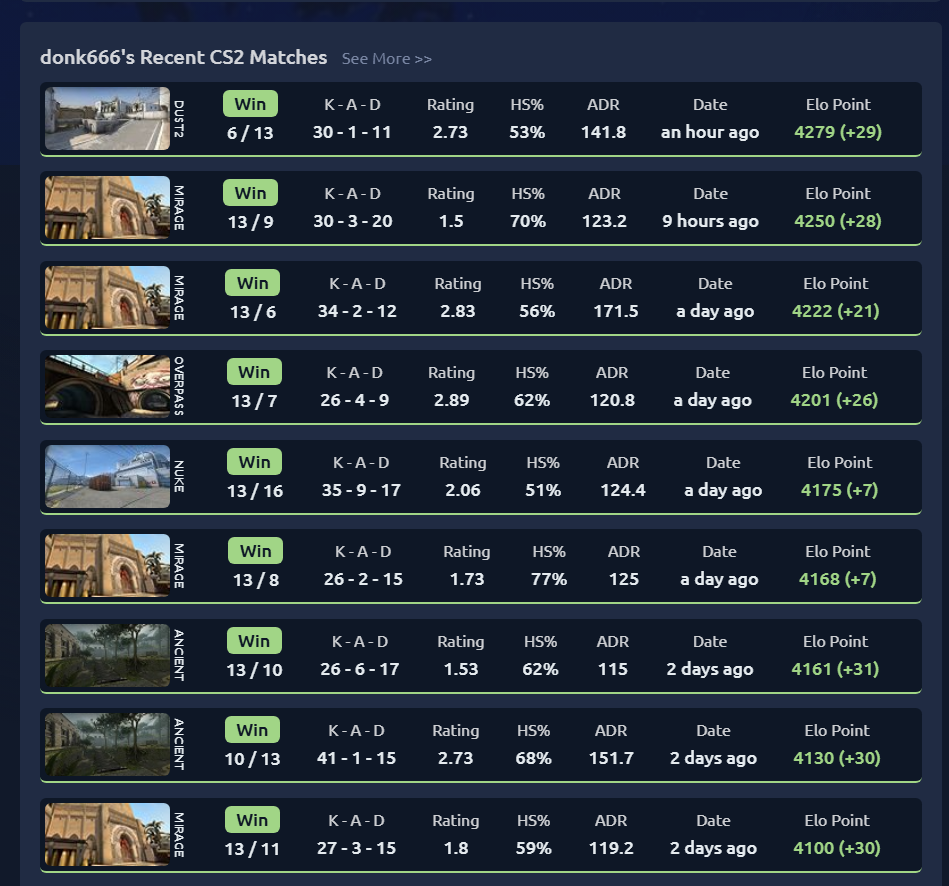The width and height of the screenshot is (949, 886).
Task: Open Mirage thumbnail in the 13 / 8 match
Action: 107,565
